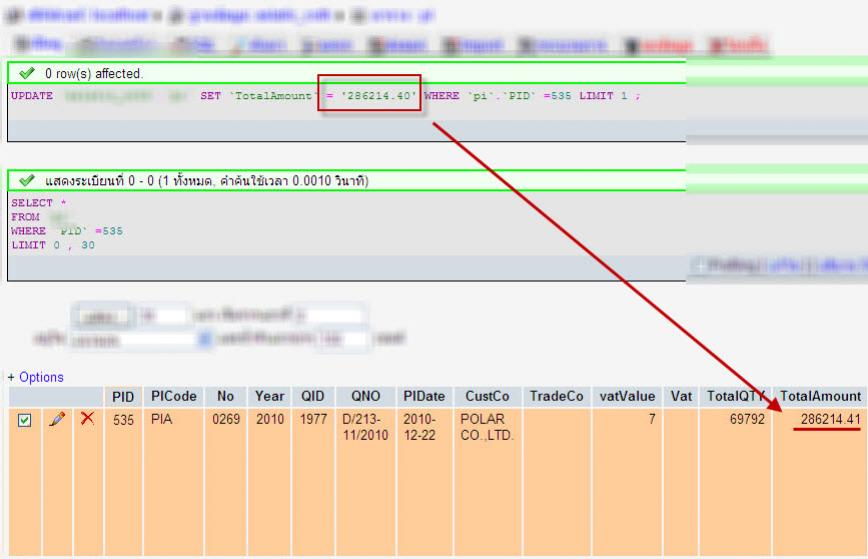Delete row 535 with the red X icon
Screen dimensions: 868x559
click(x=87, y=418)
